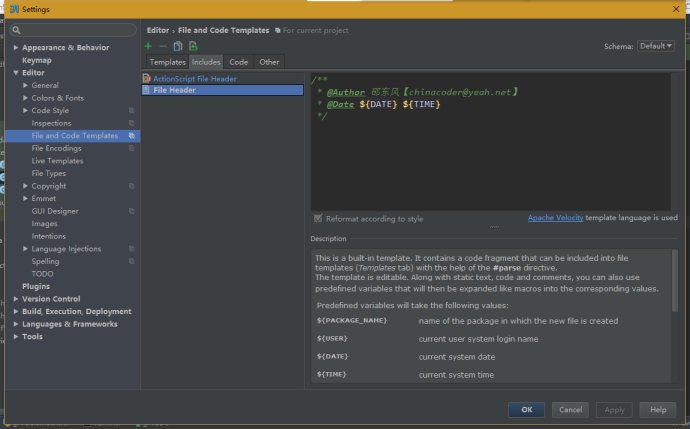This screenshot has height=429, width=690.
Task: Click the For current project icon in breadcrumb
Action: [x=278, y=30]
